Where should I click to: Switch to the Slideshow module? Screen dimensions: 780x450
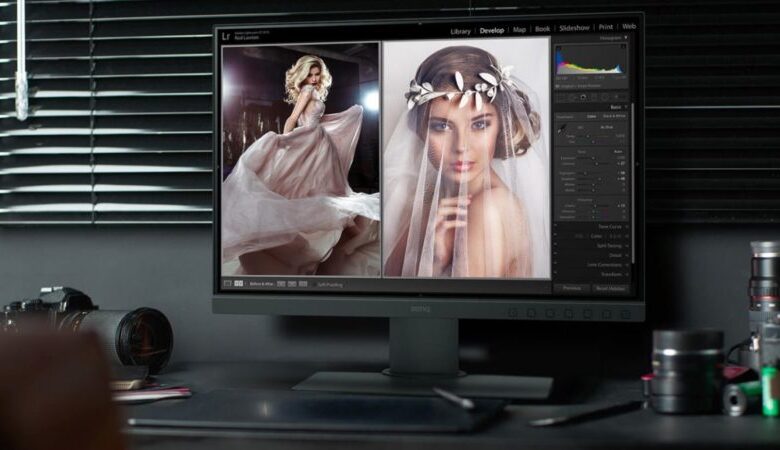point(574,29)
